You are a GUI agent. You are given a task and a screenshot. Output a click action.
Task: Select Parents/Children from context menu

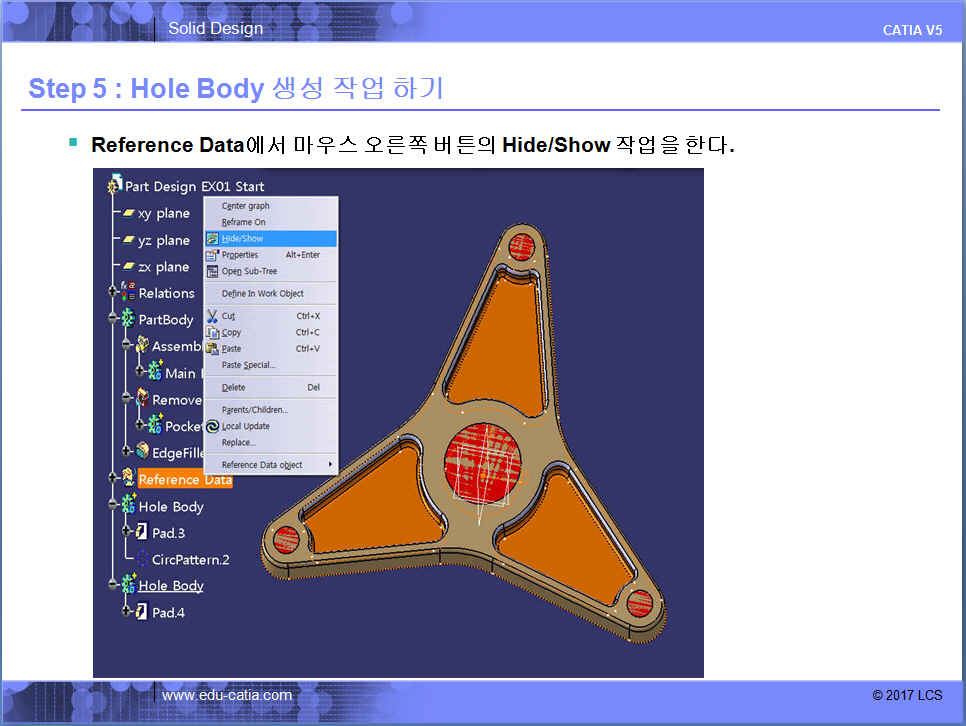coord(254,410)
